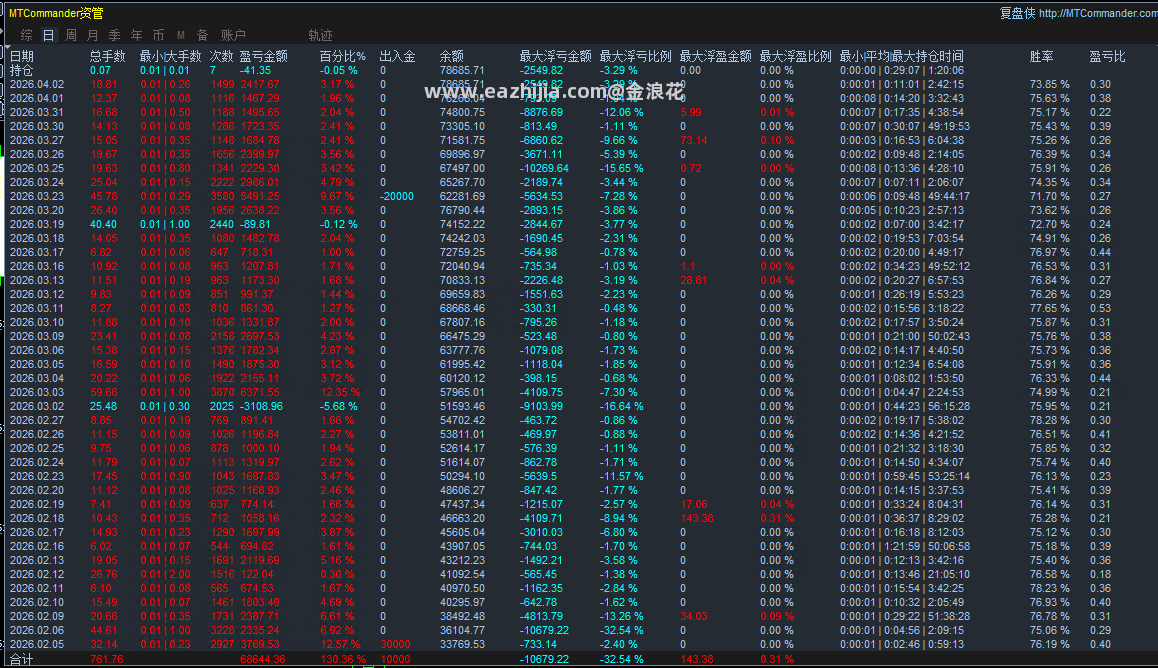Click the 6371.55 profit amount
This screenshot has height=668, width=1158.
pyautogui.click(x=259, y=392)
